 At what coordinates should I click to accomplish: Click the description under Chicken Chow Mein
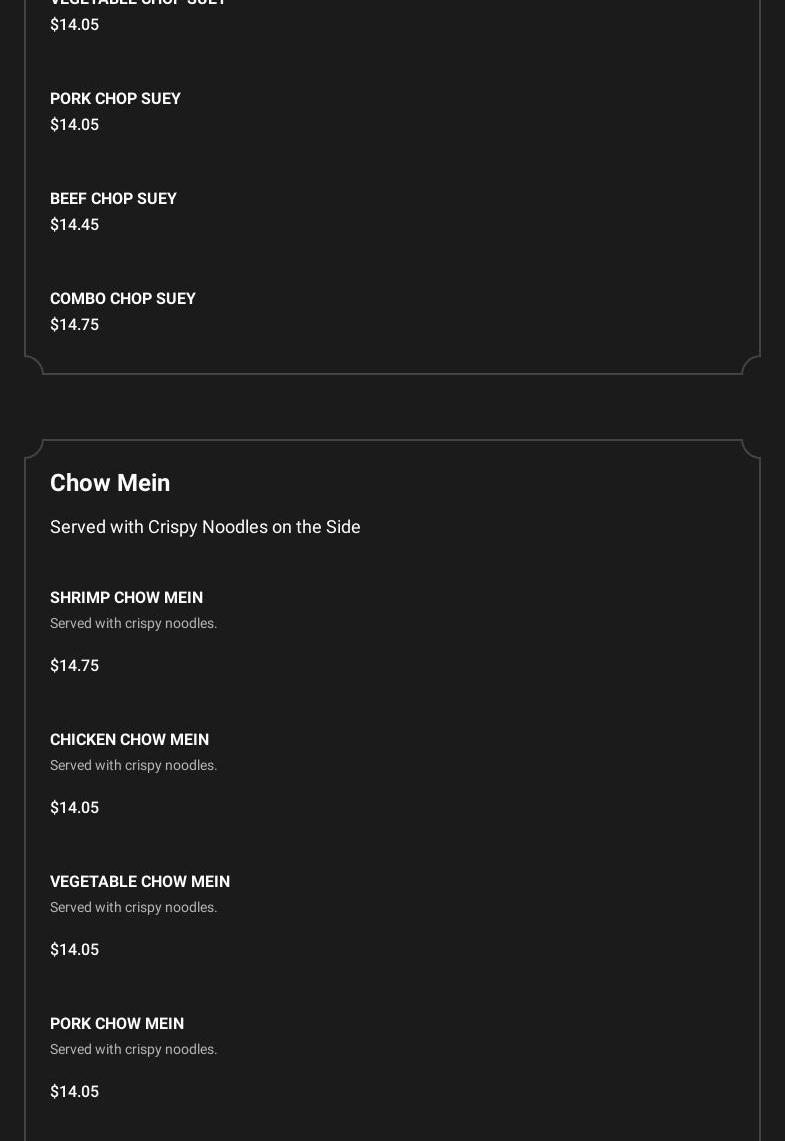pos(133,766)
